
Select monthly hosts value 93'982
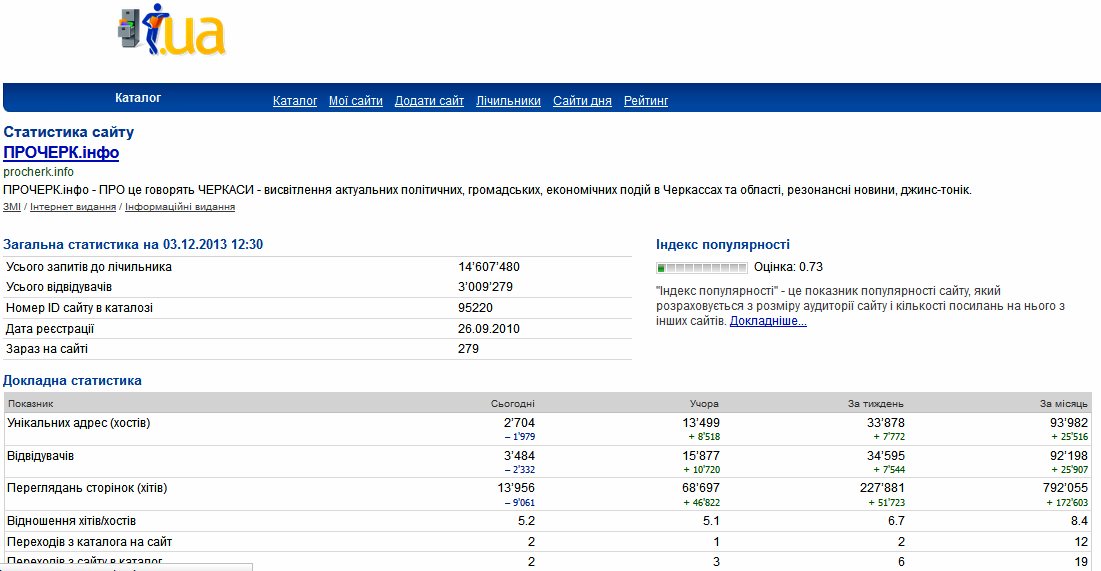(x=1069, y=423)
